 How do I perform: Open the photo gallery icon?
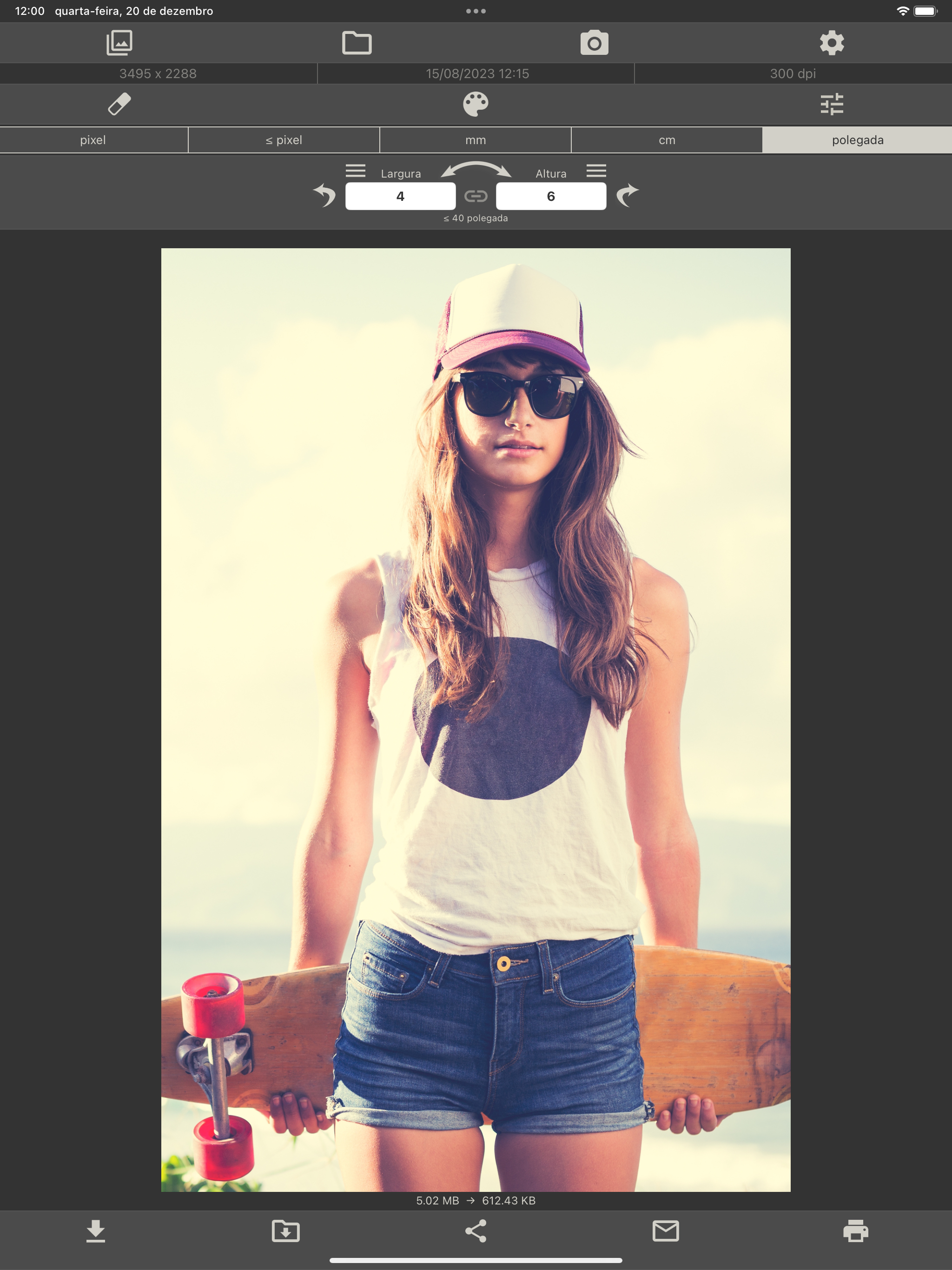tap(119, 43)
